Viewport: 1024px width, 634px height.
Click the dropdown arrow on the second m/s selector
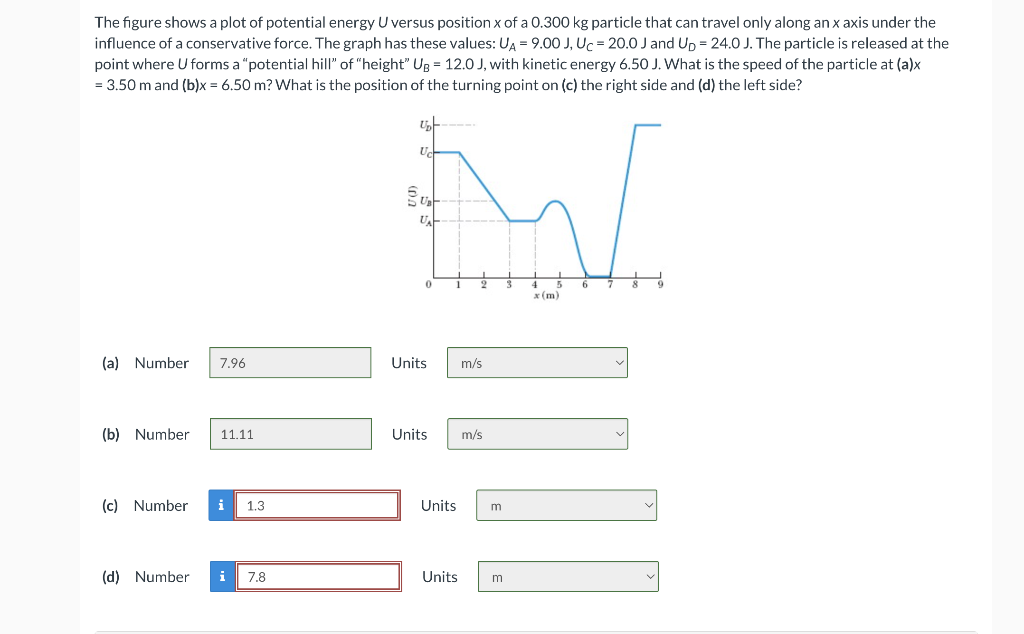620,434
